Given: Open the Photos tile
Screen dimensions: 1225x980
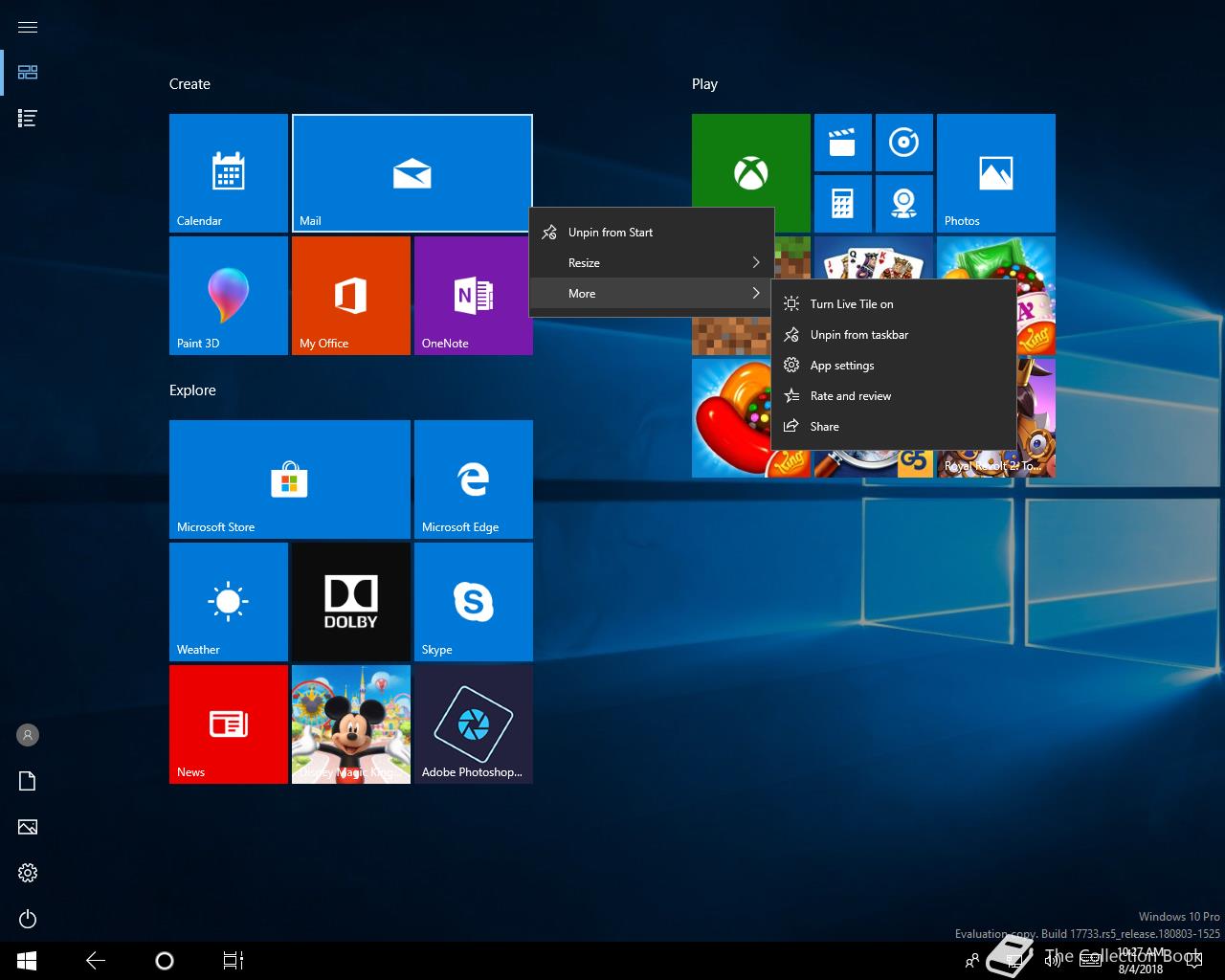Looking at the screenshot, I should coord(996,173).
